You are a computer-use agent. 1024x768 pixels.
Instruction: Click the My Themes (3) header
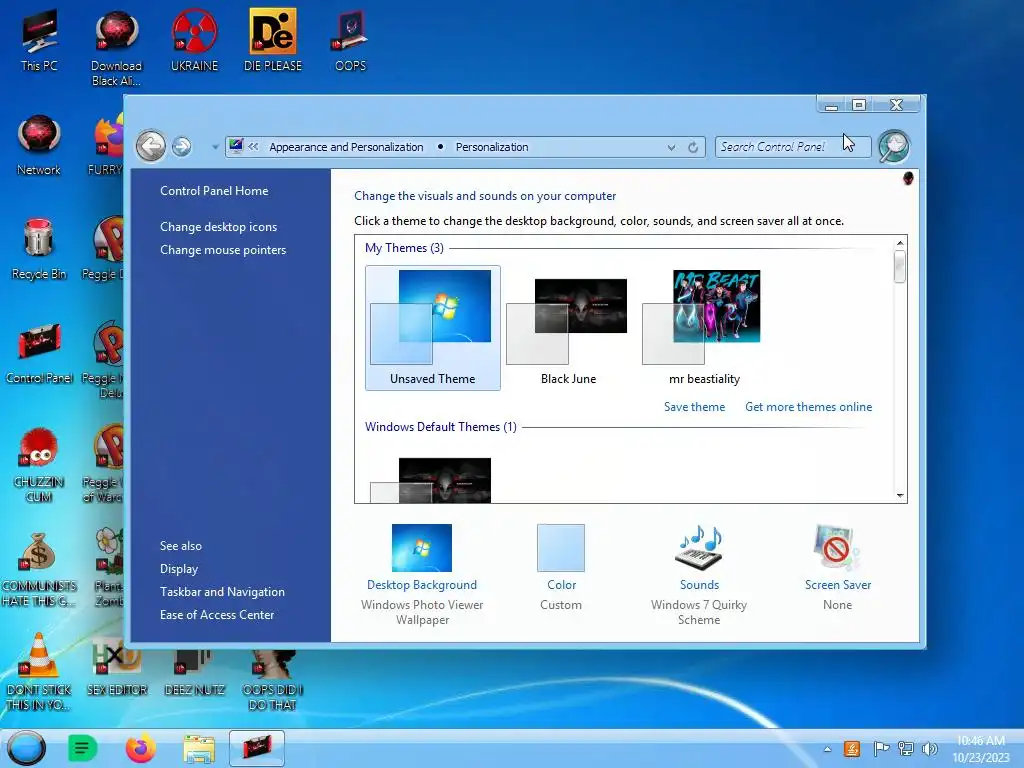404,248
